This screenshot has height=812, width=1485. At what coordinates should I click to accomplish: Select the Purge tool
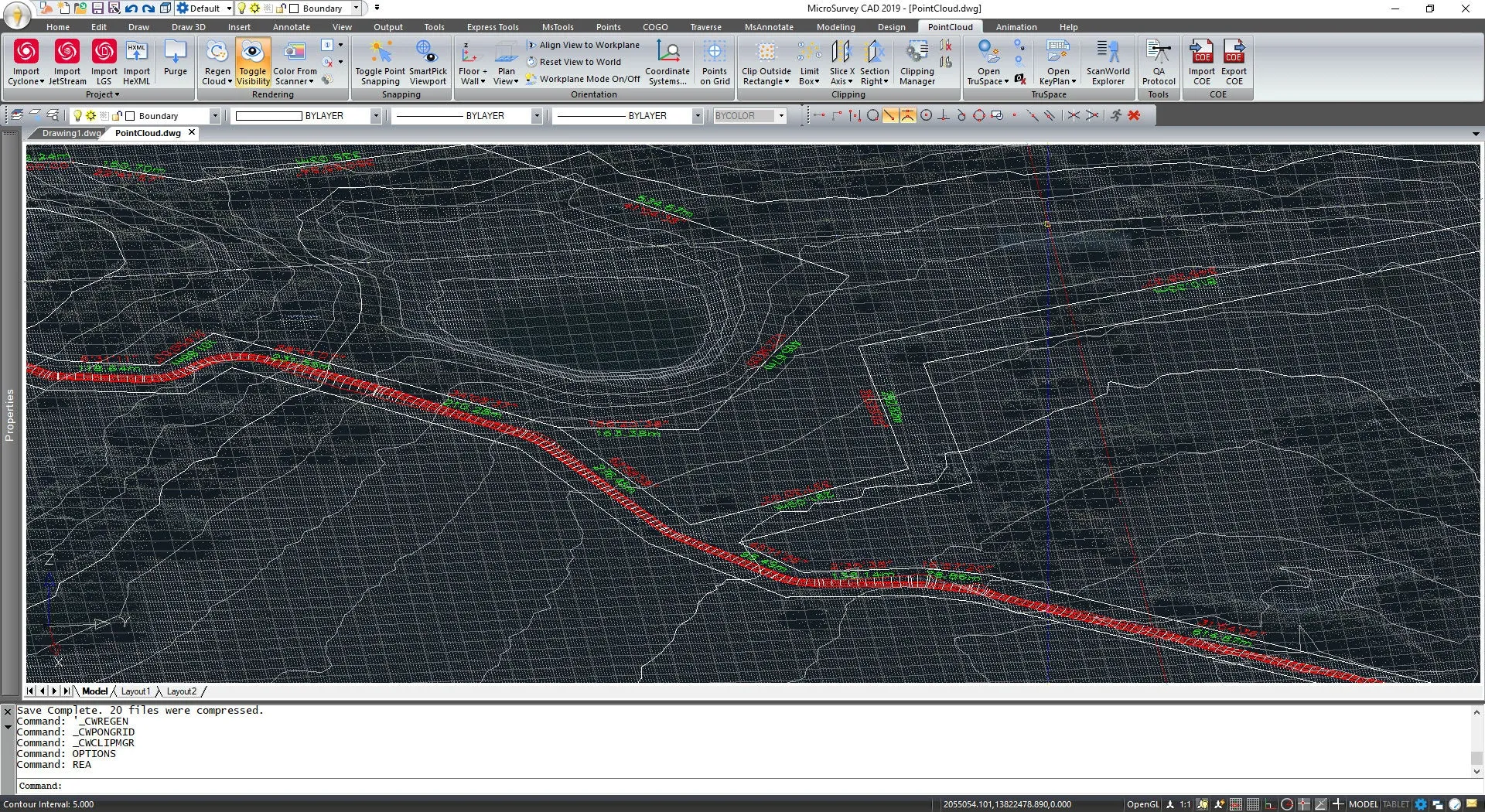click(x=175, y=62)
